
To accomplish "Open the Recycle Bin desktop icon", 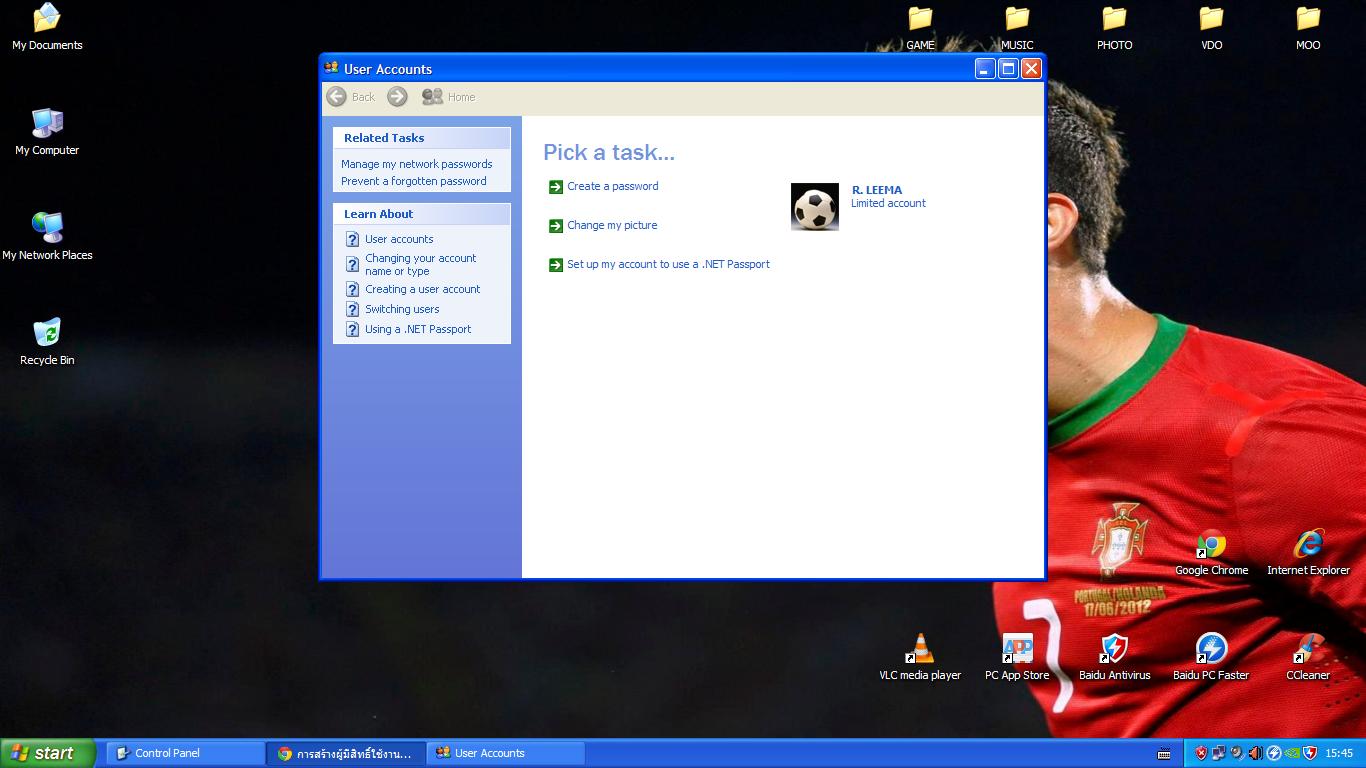I will pos(47,334).
